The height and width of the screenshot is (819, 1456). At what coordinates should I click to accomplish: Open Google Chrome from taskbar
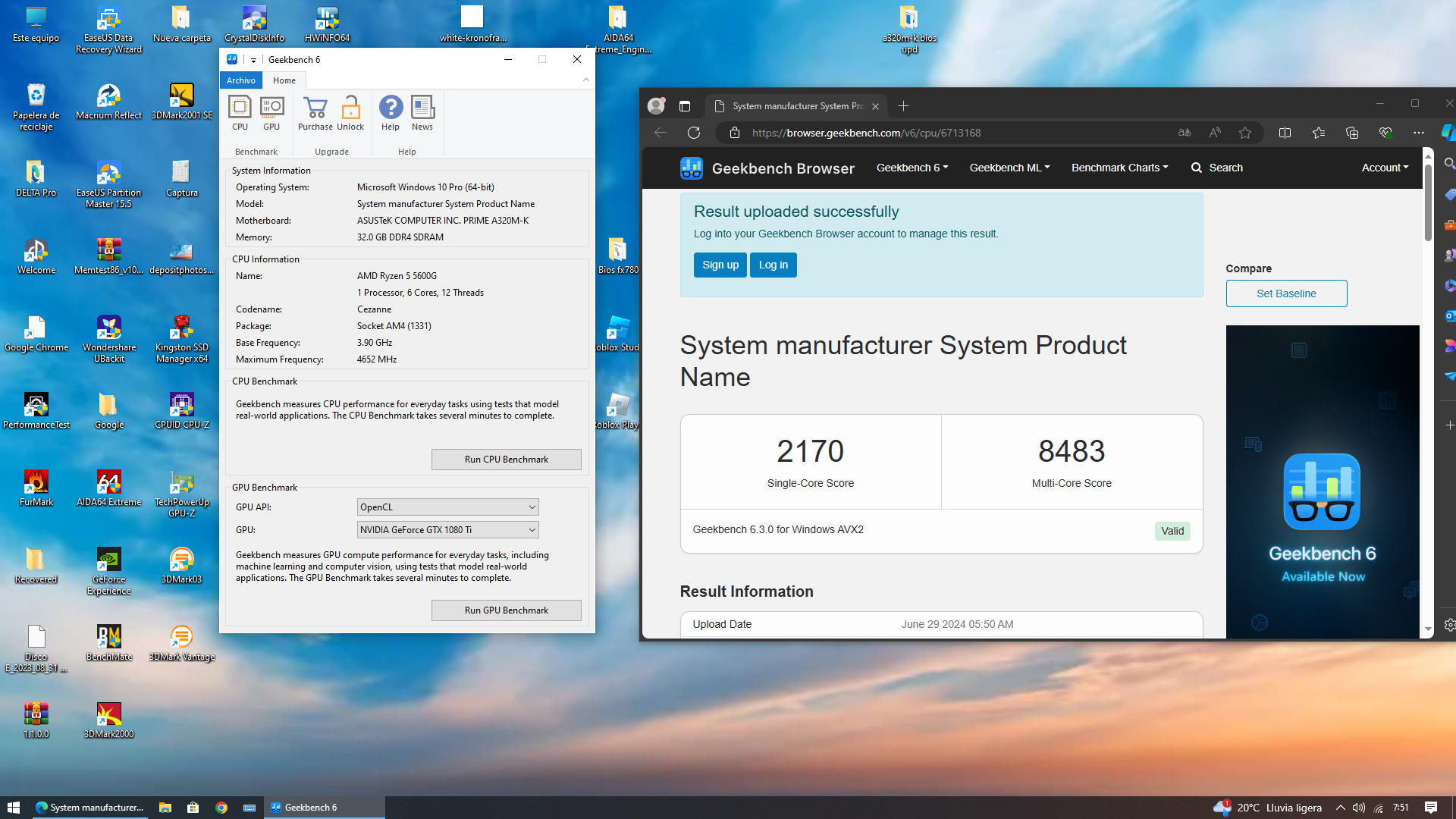click(221, 808)
